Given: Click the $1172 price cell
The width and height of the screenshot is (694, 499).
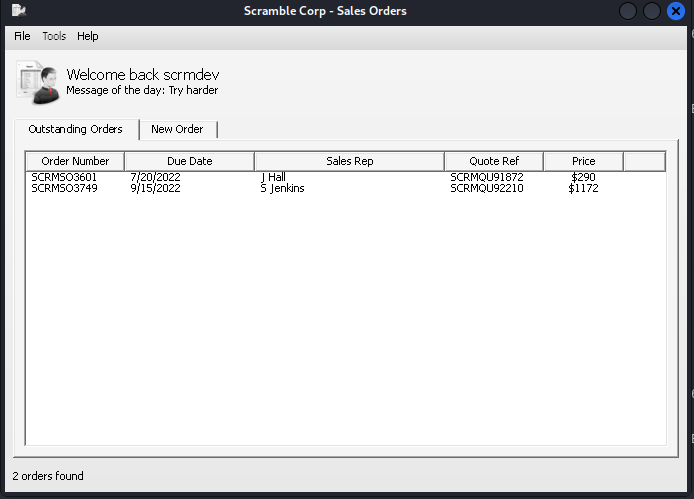Looking at the screenshot, I should pyautogui.click(x=583, y=188).
